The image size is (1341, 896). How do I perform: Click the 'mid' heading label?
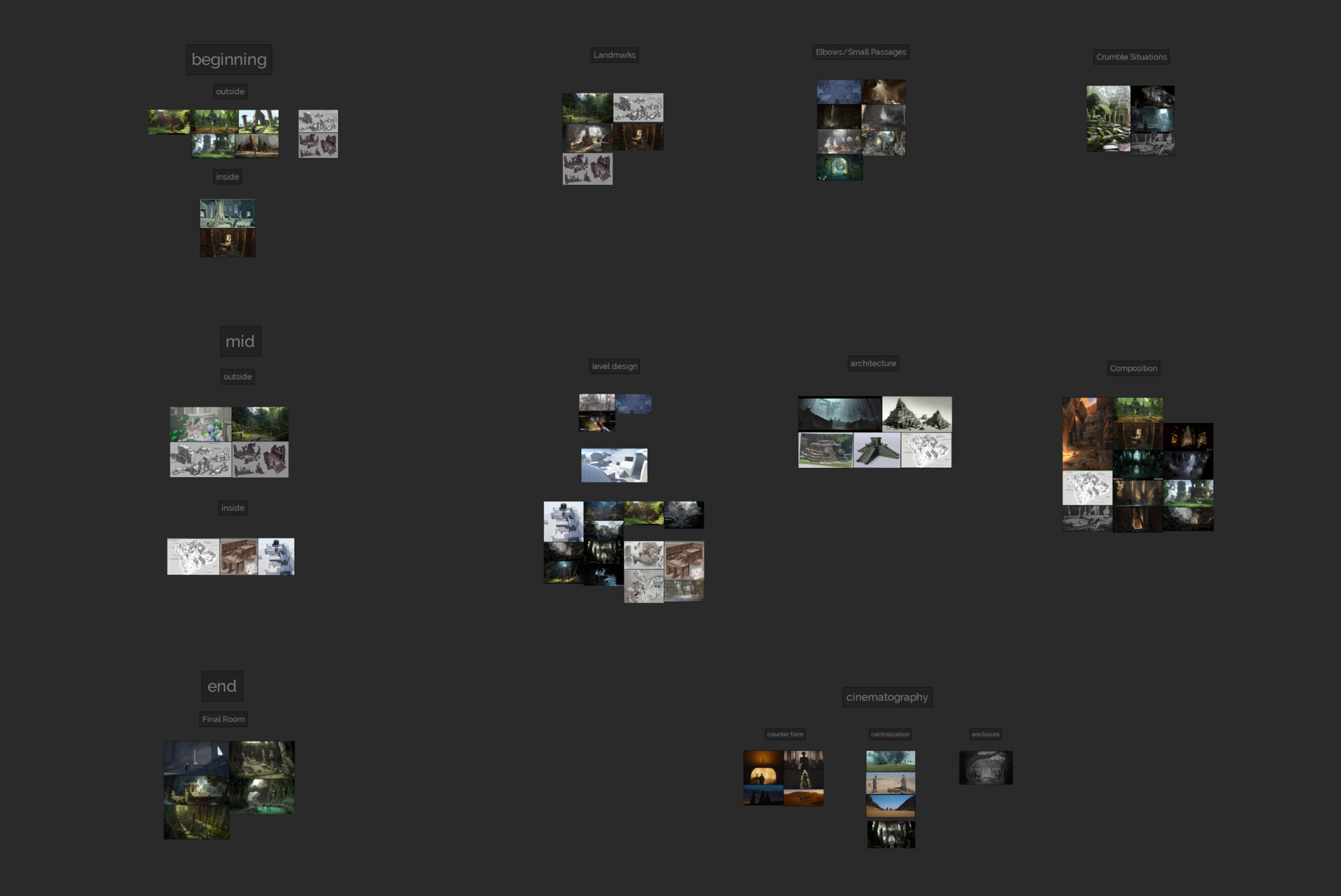coord(240,341)
